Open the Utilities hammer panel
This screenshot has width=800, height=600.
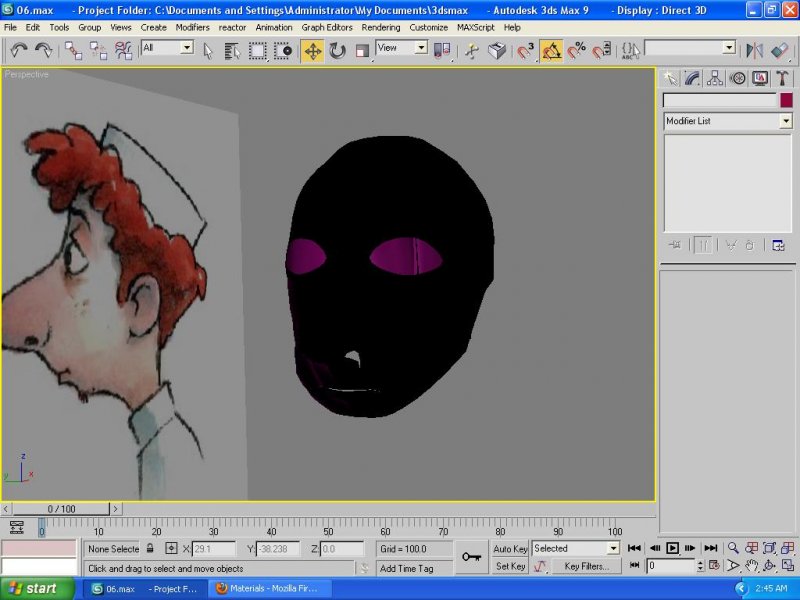point(782,78)
